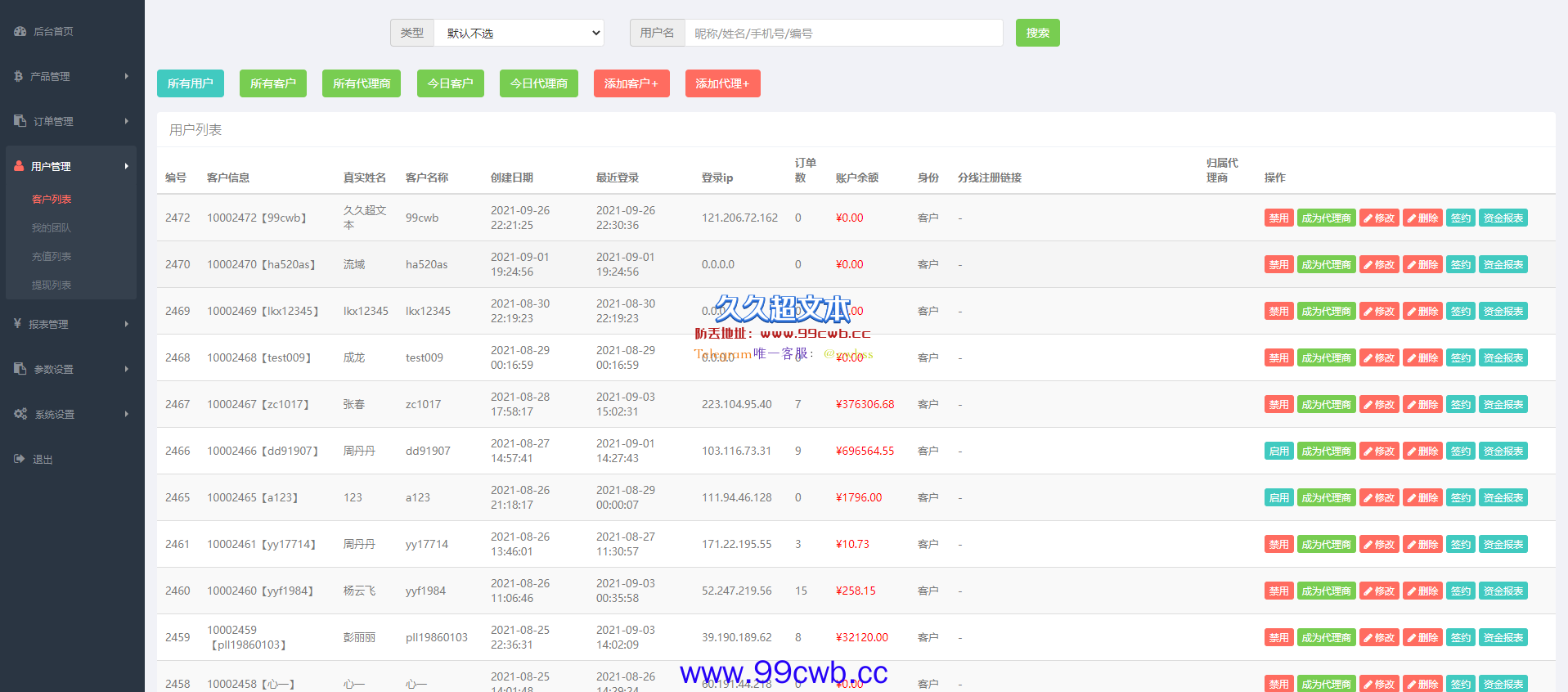Viewport: 1568px width, 692px height.
Task: Click the gears icon for 系统设置
Action: tap(20, 414)
